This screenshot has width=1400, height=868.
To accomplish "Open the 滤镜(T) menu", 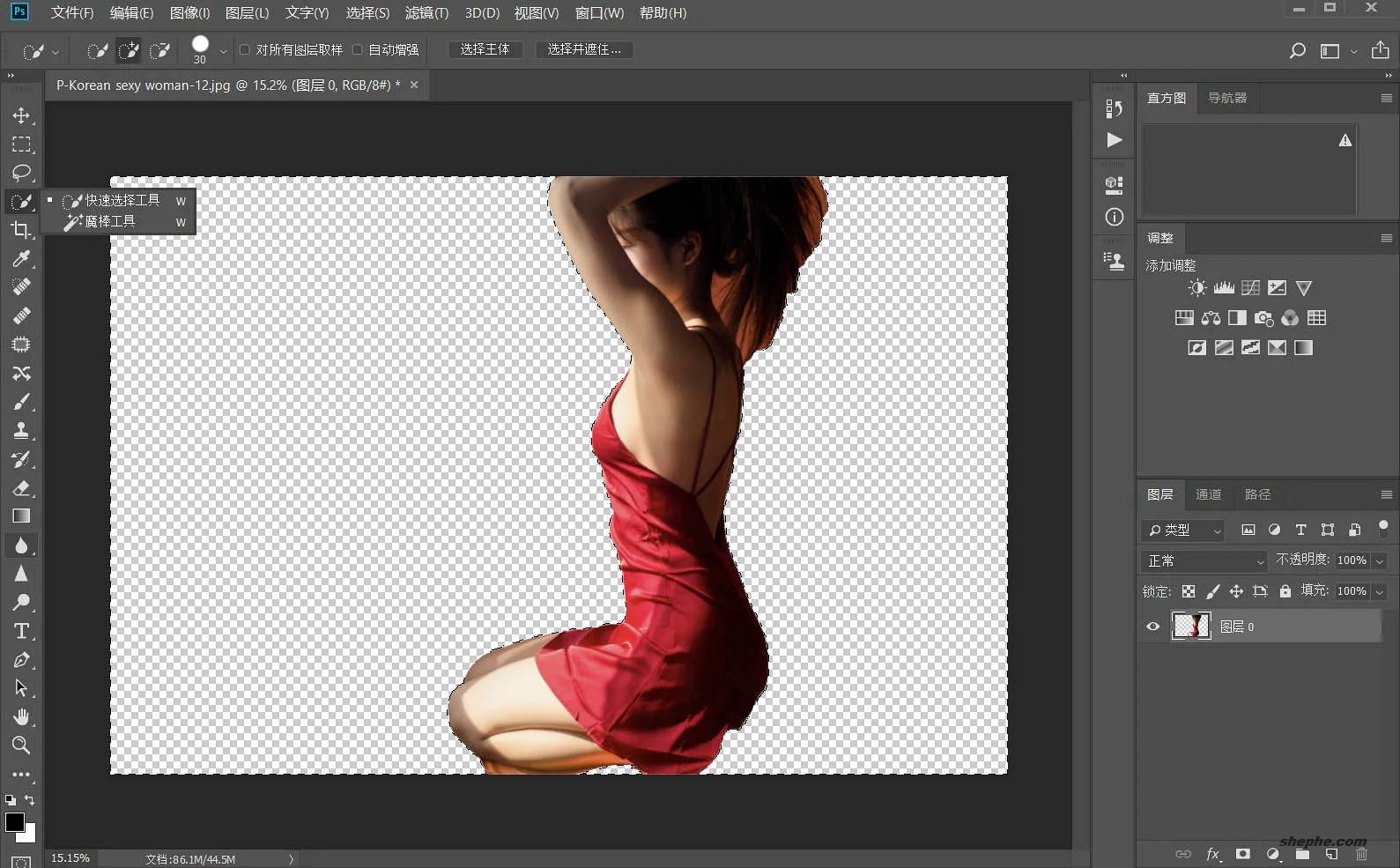I will pyautogui.click(x=426, y=13).
